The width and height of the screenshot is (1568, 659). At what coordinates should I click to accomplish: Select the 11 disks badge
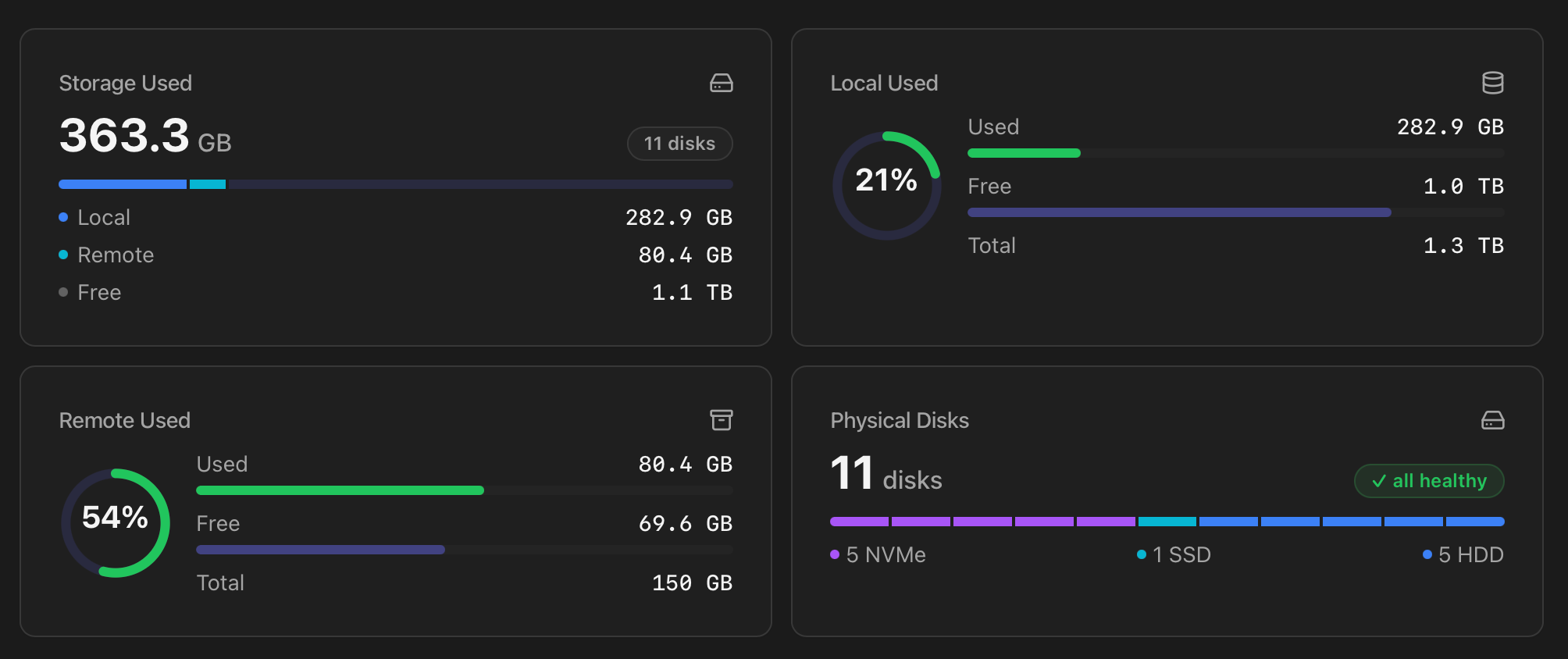tap(679, 144)
